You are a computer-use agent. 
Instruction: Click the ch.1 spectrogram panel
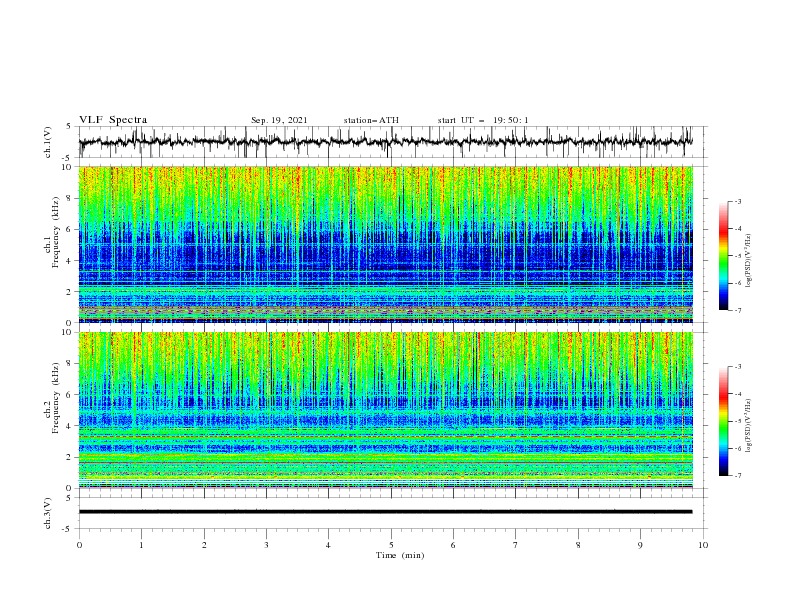pos(385,244)
